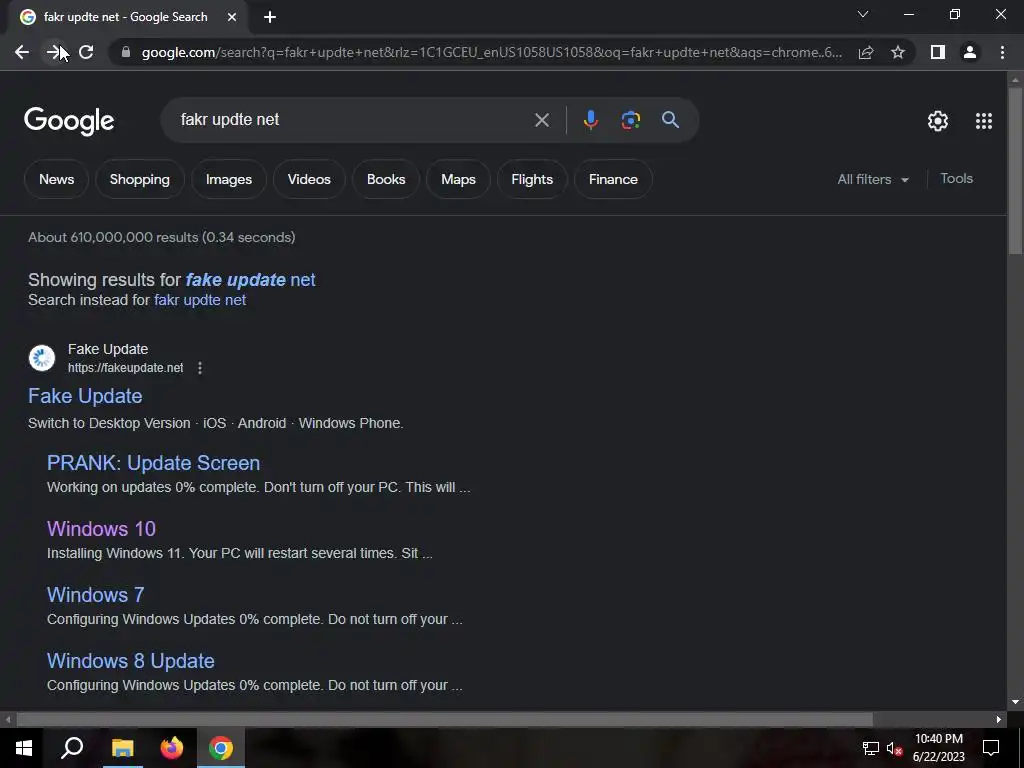Switch to Shopping results
This screenshot has height=768, width=1024.
click(x=140, y=180)
